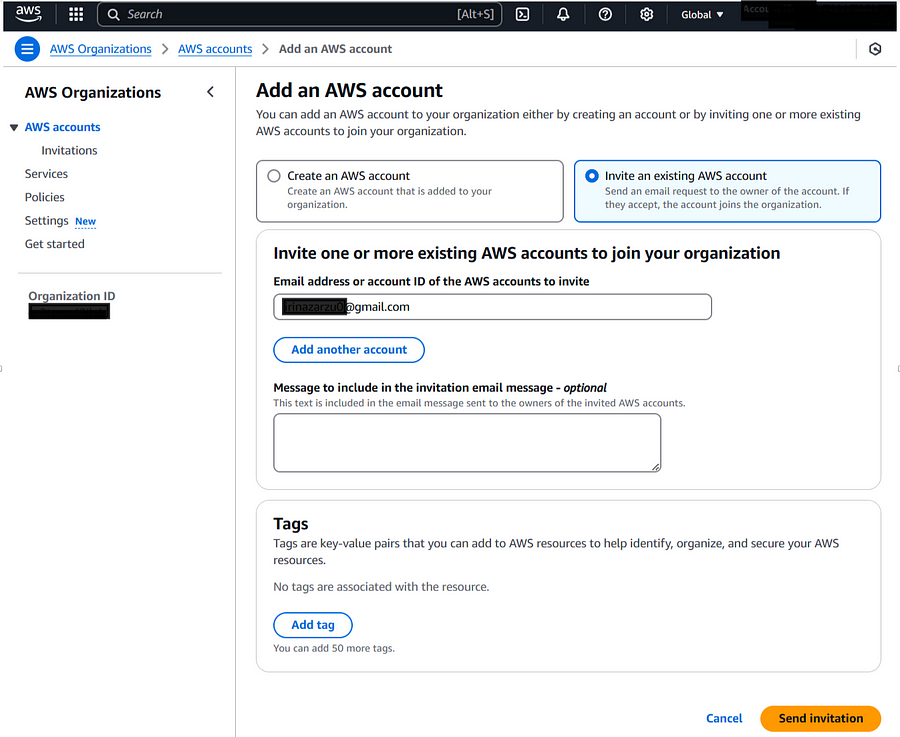Click the 'Organization ID' label
This screenshot has height=737, width=900.
click(72, 296)
